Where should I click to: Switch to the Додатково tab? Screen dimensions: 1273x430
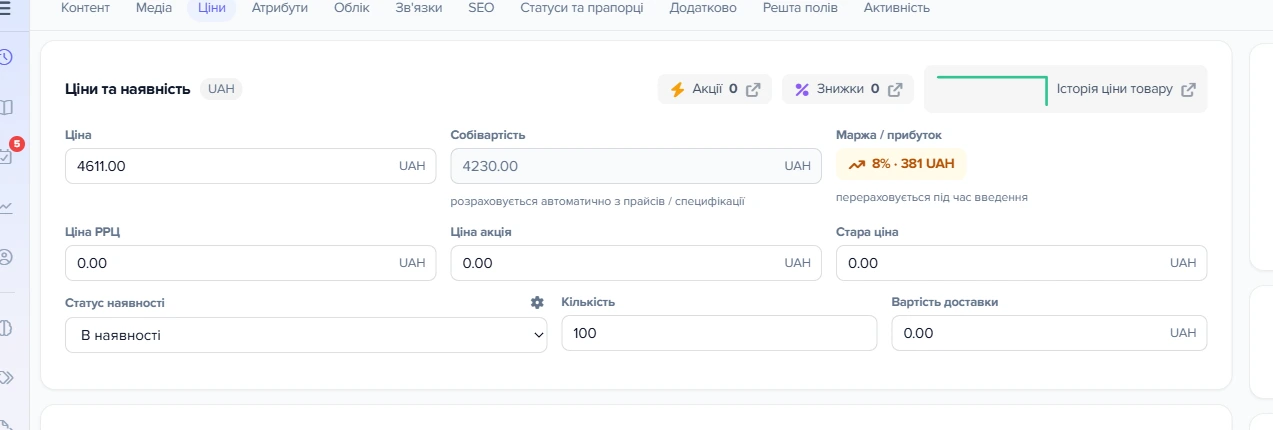[703, 8]
